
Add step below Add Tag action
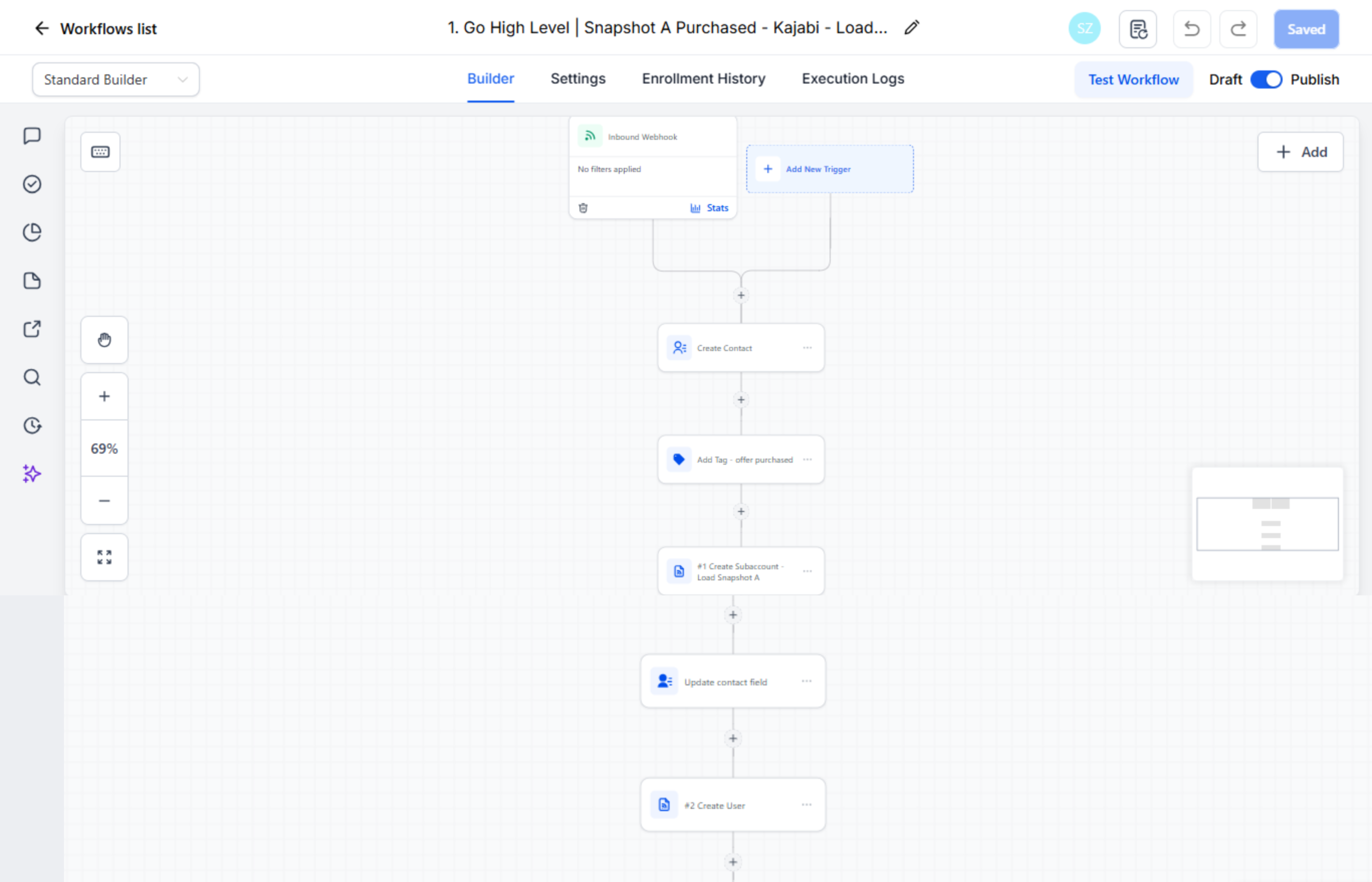click(x=741, y=511)
